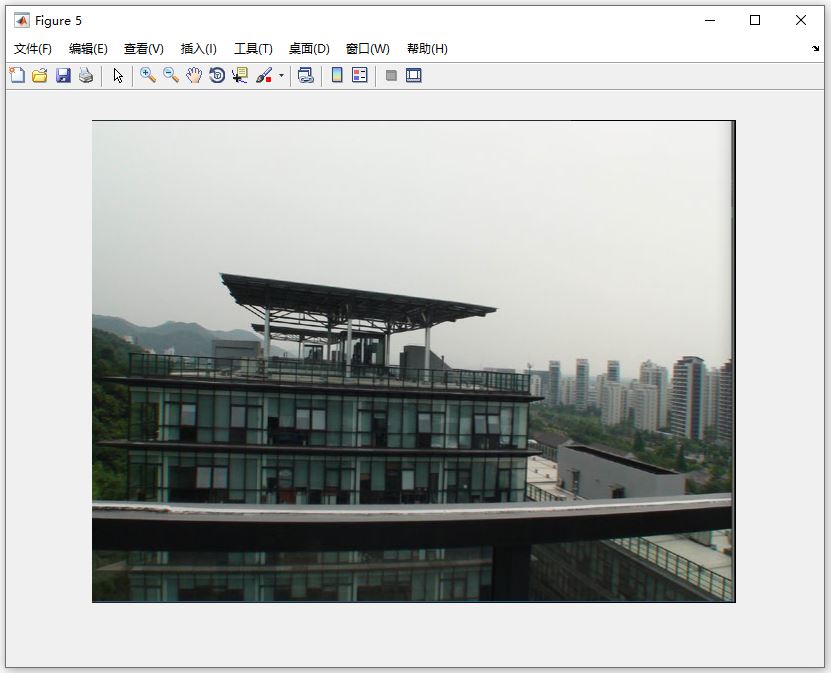Save the figure with the floppy disk icon
This screenshot has height=673, width=831.
pos(63,76)
